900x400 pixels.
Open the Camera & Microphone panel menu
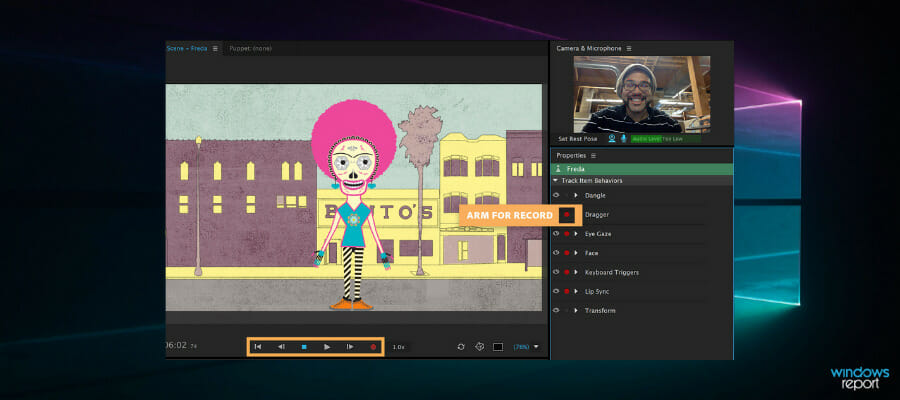click(629, 49)
